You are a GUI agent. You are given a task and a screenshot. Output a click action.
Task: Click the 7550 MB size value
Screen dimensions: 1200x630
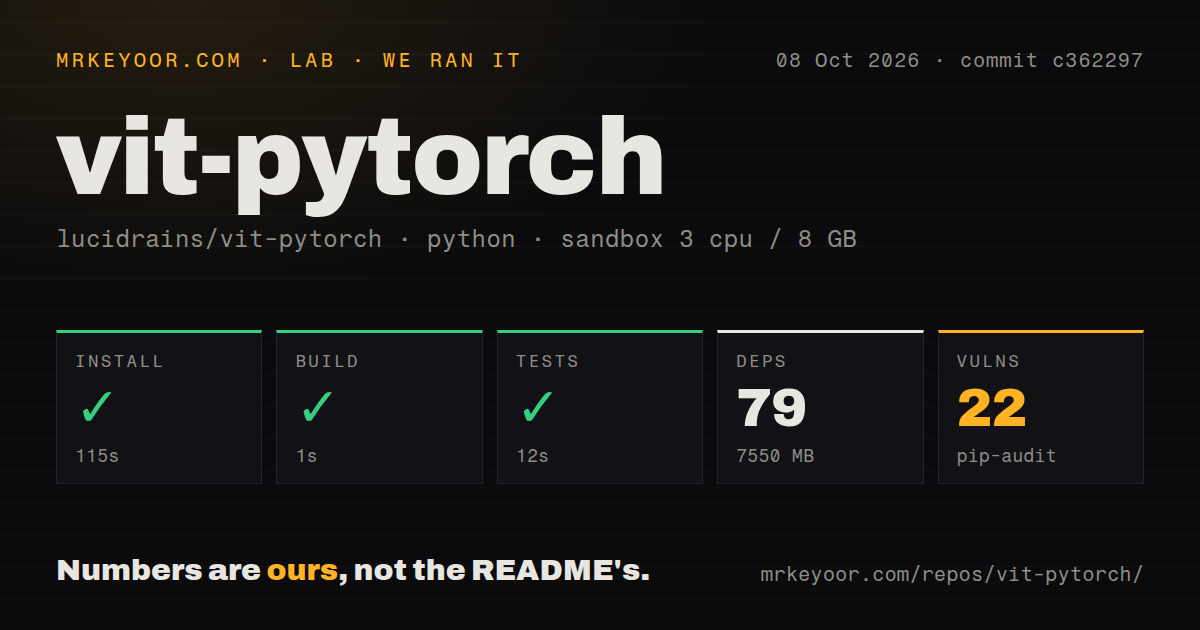tap(775, 456)
